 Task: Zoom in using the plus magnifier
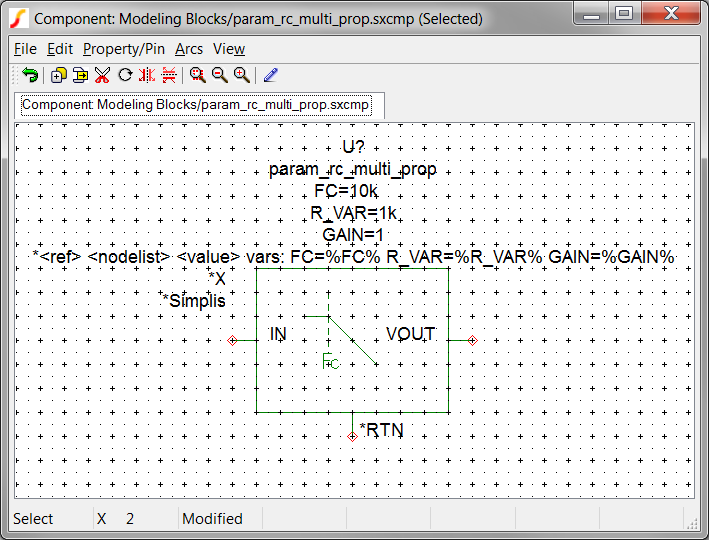241,75
